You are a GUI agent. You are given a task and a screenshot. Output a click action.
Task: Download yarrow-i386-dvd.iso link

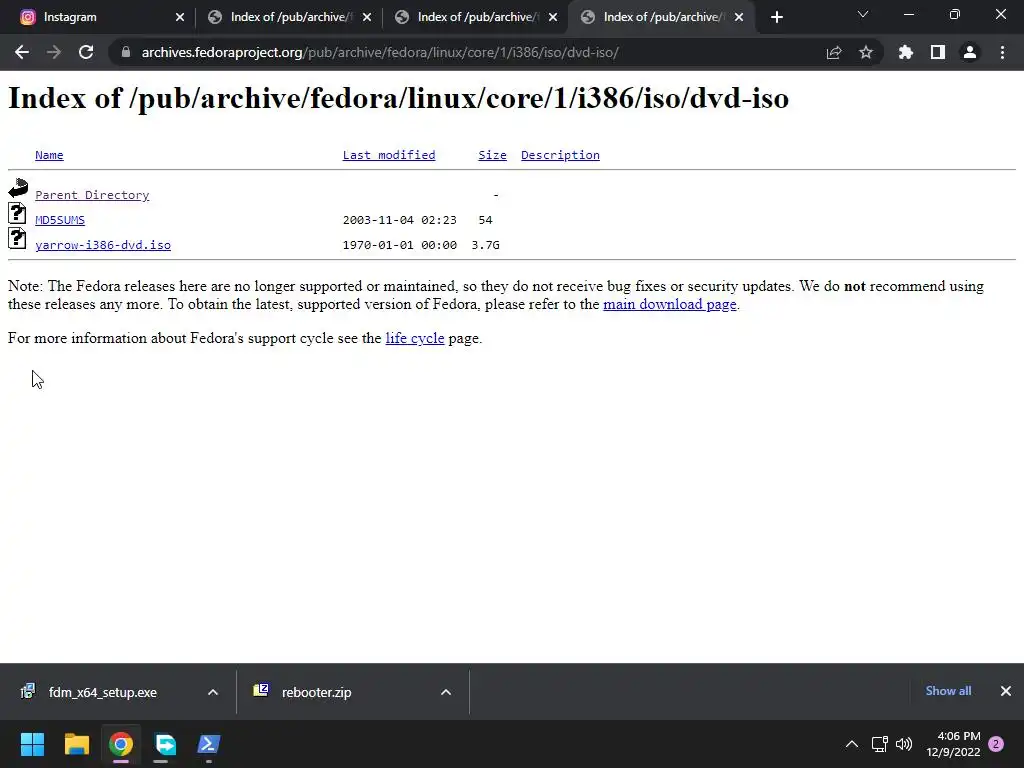coord(103,245)
